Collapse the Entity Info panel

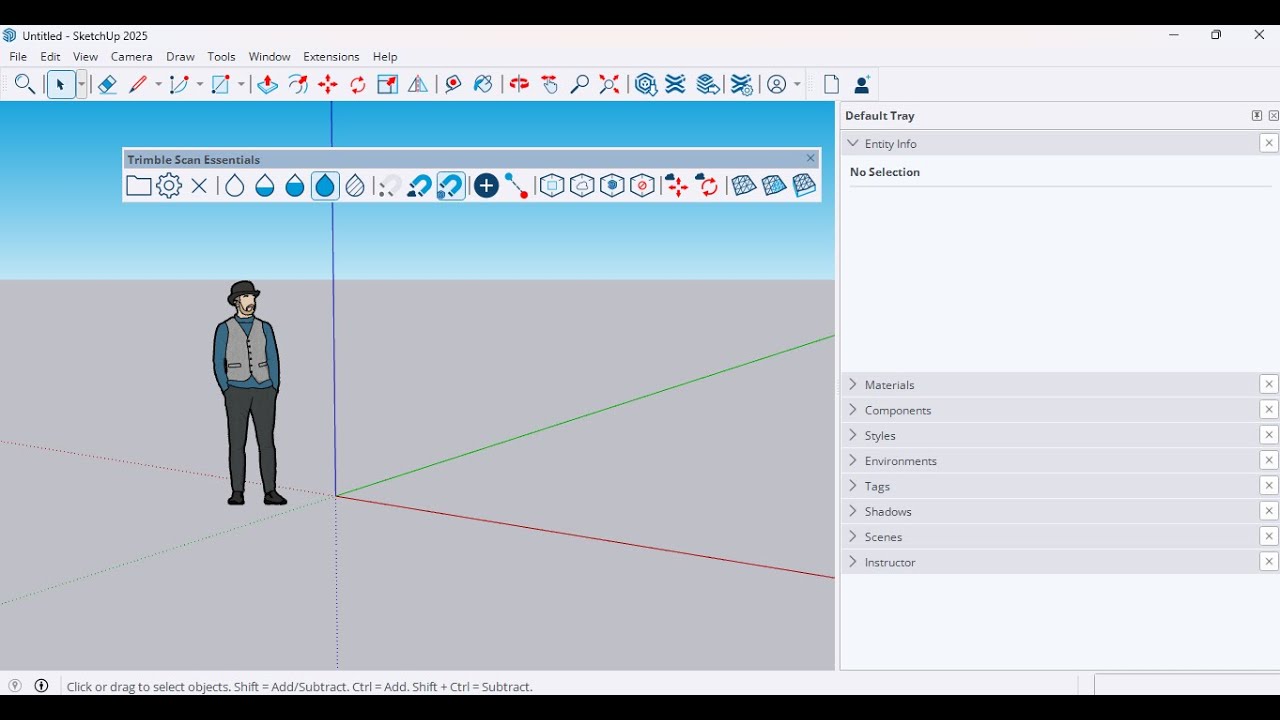tap(1049, 144)
